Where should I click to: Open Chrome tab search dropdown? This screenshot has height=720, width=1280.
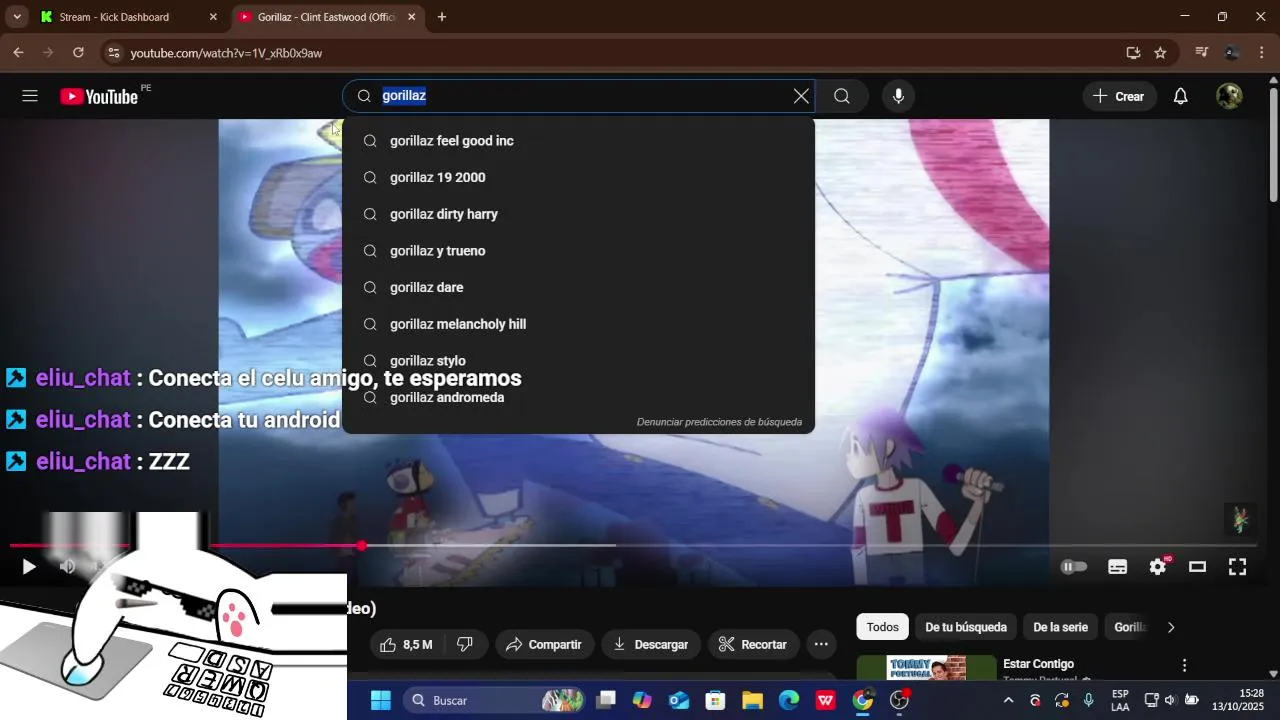pyautogui.click(x=17, y=17)
